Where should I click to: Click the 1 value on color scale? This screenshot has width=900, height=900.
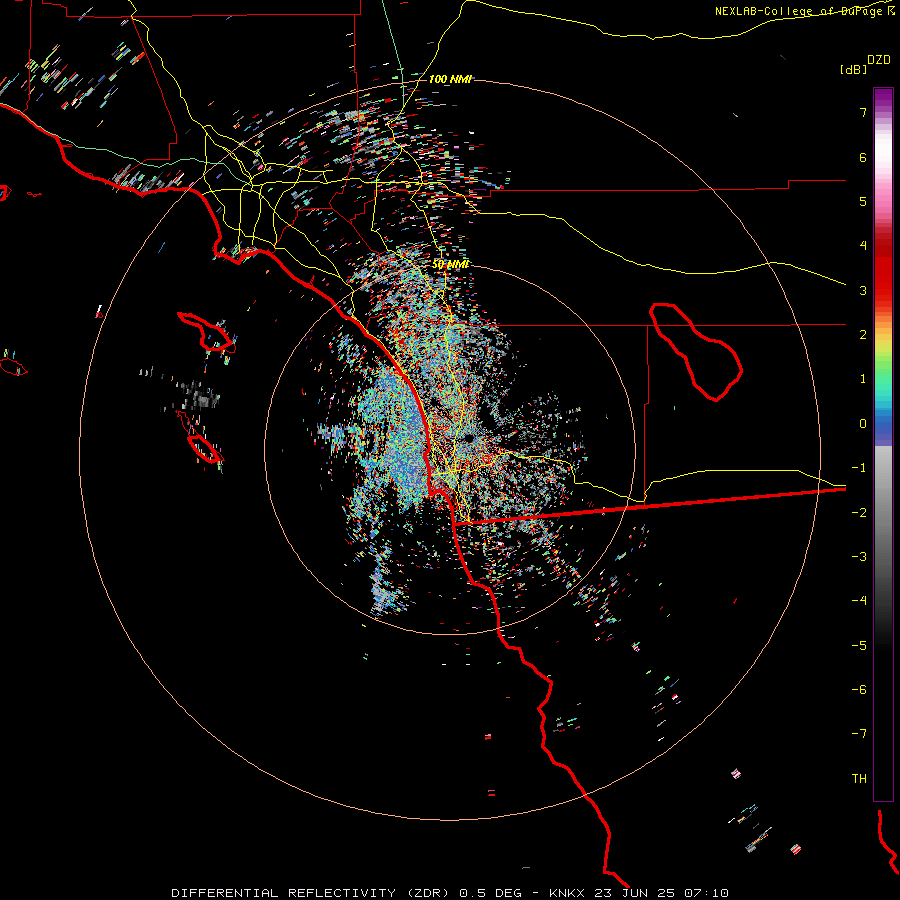pyautogui.click(x=863, y=379)
